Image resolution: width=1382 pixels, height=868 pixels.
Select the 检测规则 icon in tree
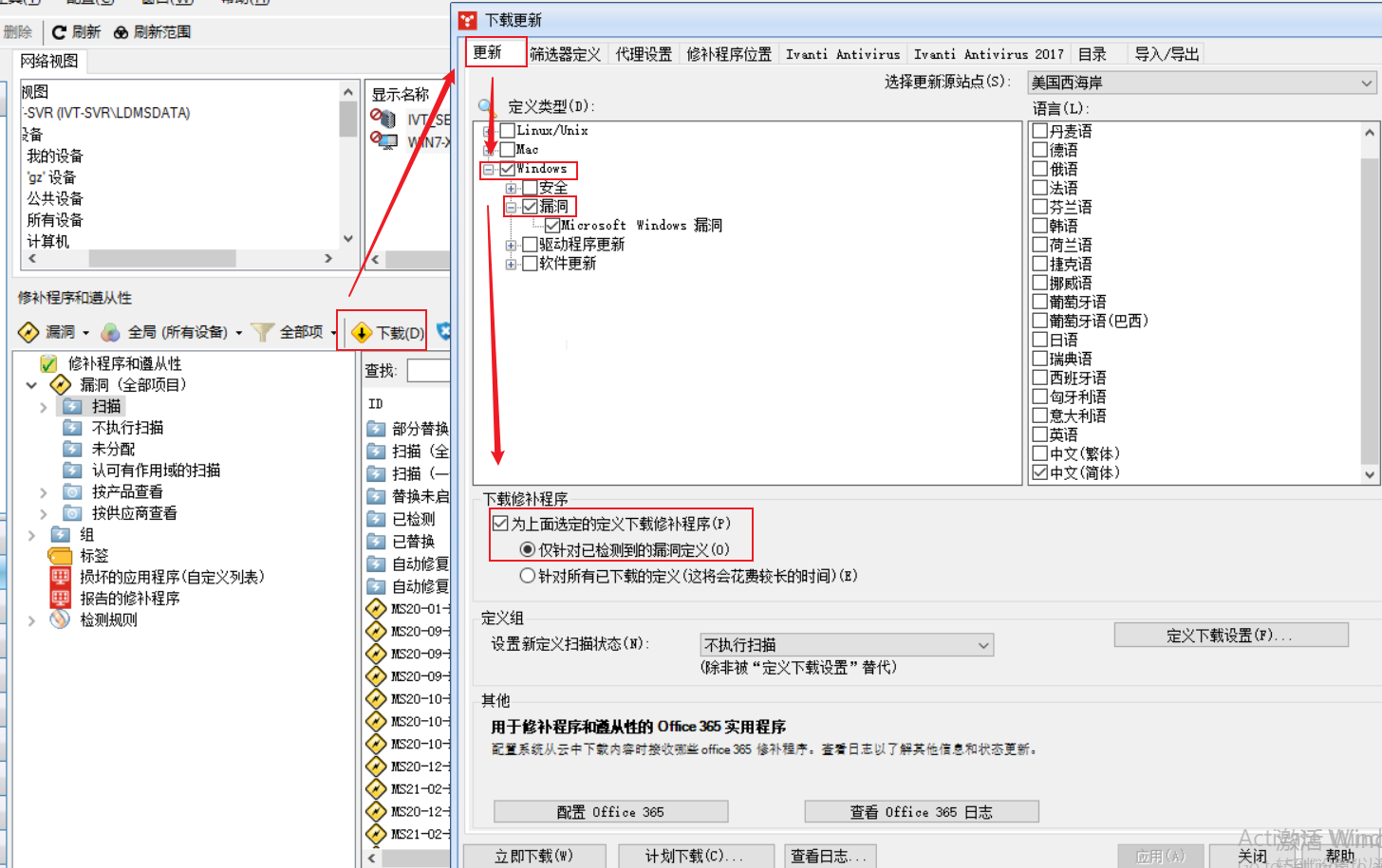click(x=61, y=619)
